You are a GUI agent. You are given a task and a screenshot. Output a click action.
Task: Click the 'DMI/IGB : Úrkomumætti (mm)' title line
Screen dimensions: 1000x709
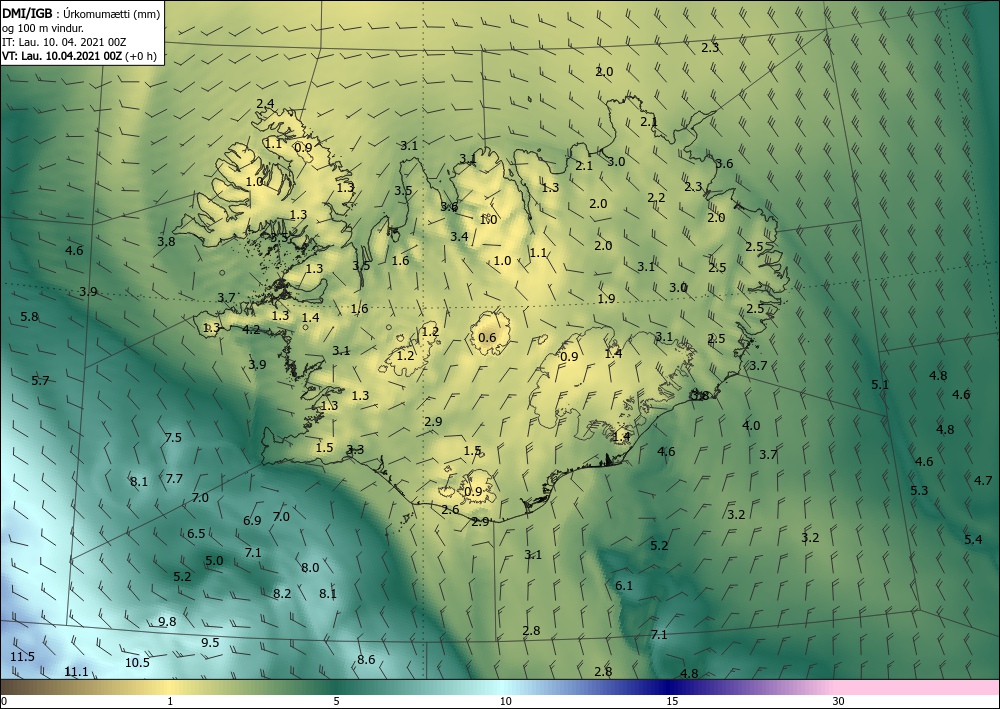81,14
